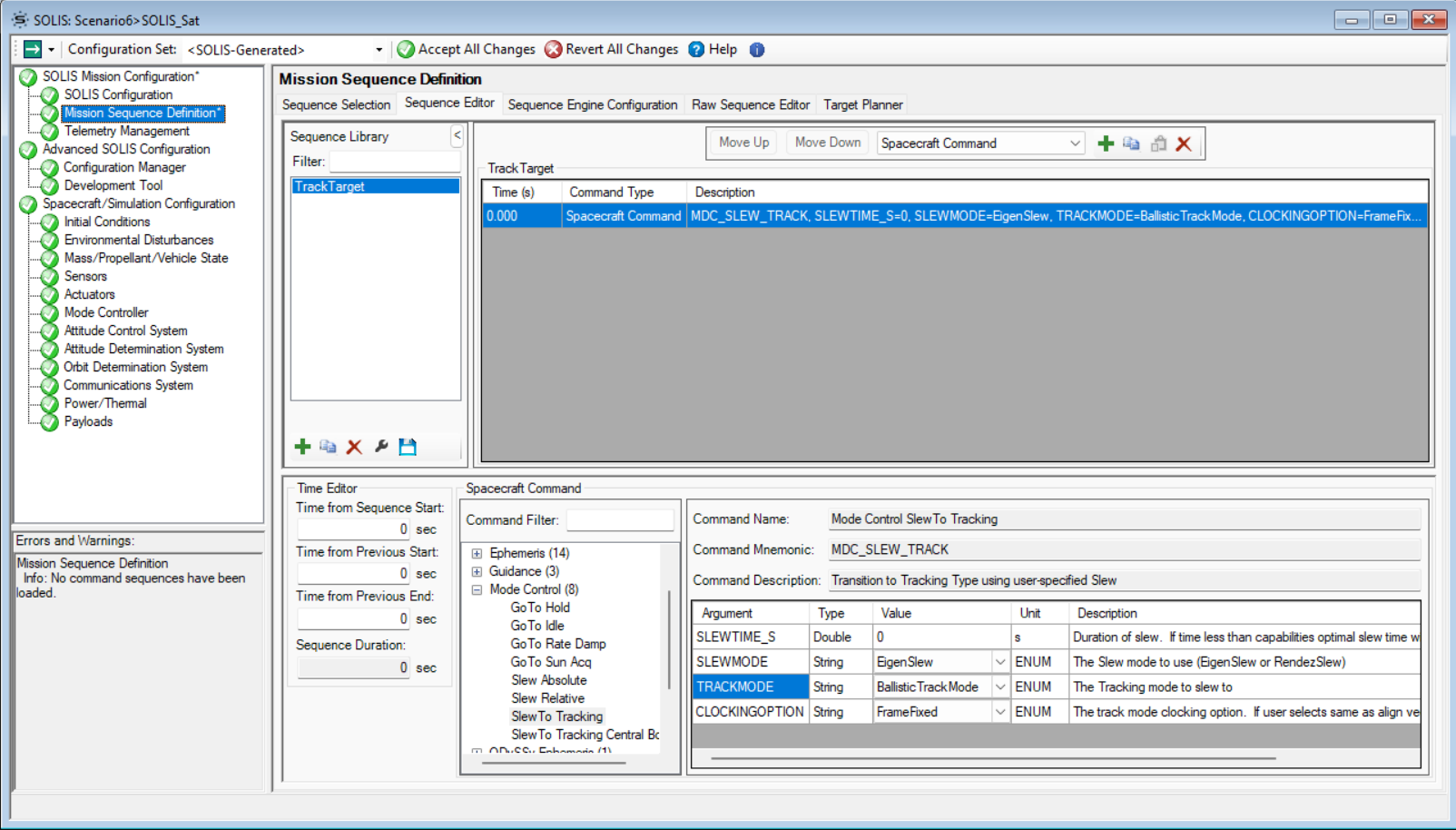Open sequence settings with the wrench icon

point(380,446)
